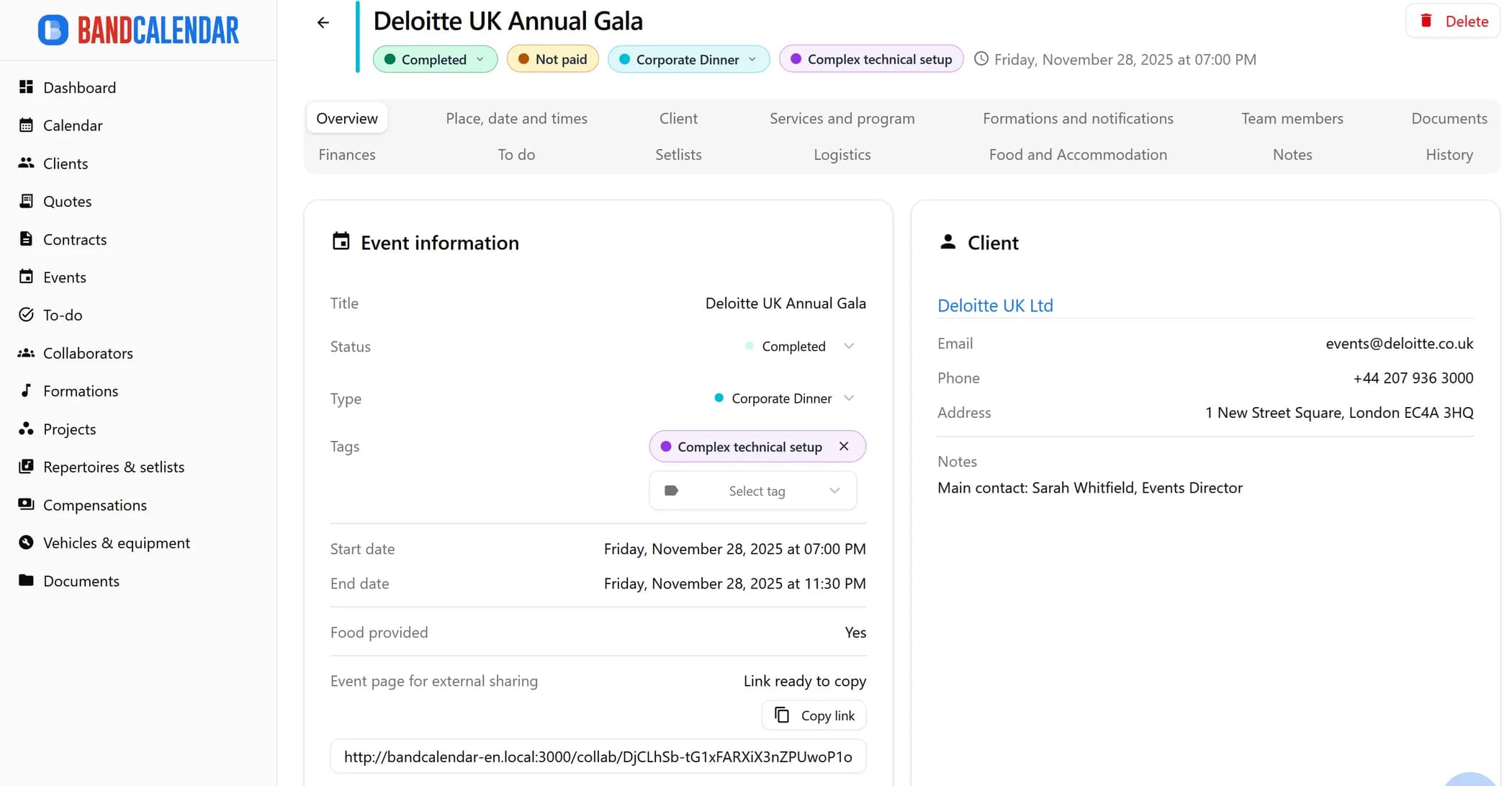Open the Finances tab
Viewport: 1512px width, 786px height.
pyautogui.click(x=347, y=154)
